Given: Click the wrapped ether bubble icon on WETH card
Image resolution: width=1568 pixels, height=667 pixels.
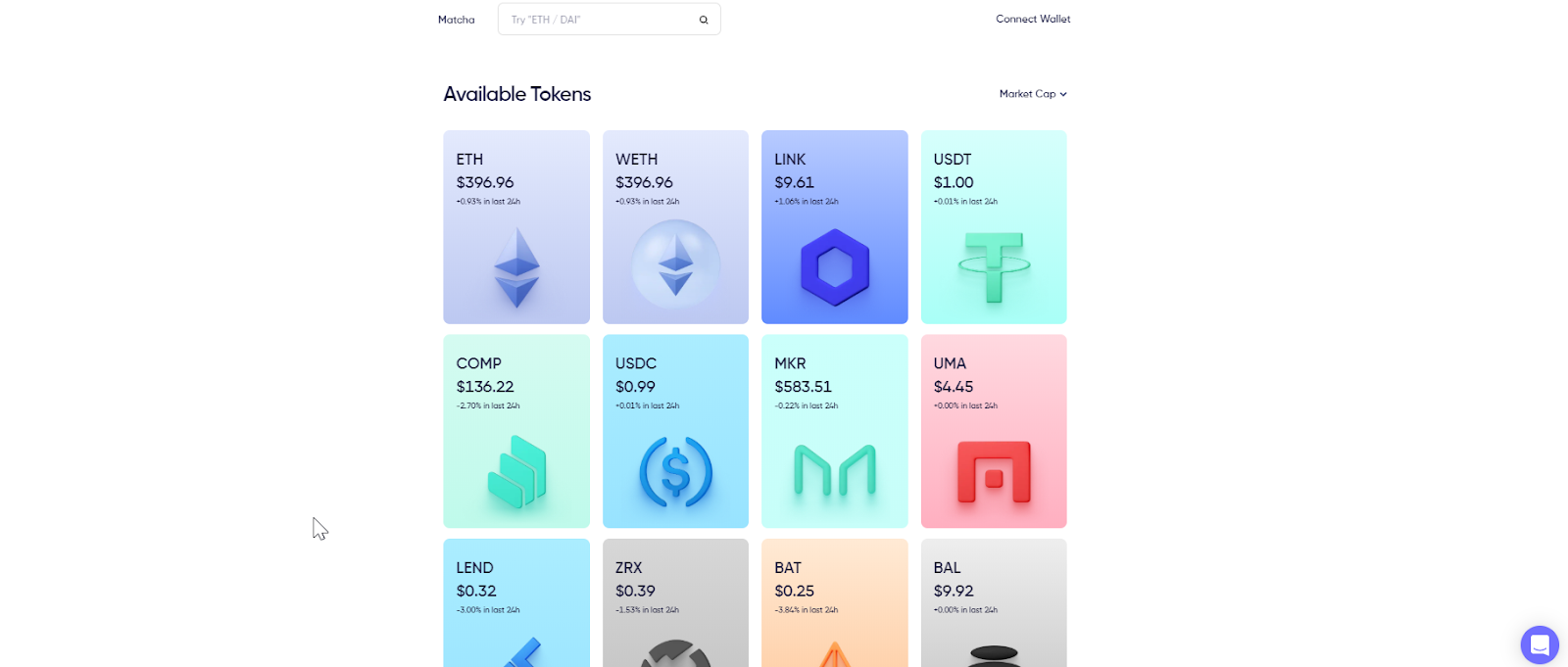Looking at the screenshot, I should coord(676,264).
